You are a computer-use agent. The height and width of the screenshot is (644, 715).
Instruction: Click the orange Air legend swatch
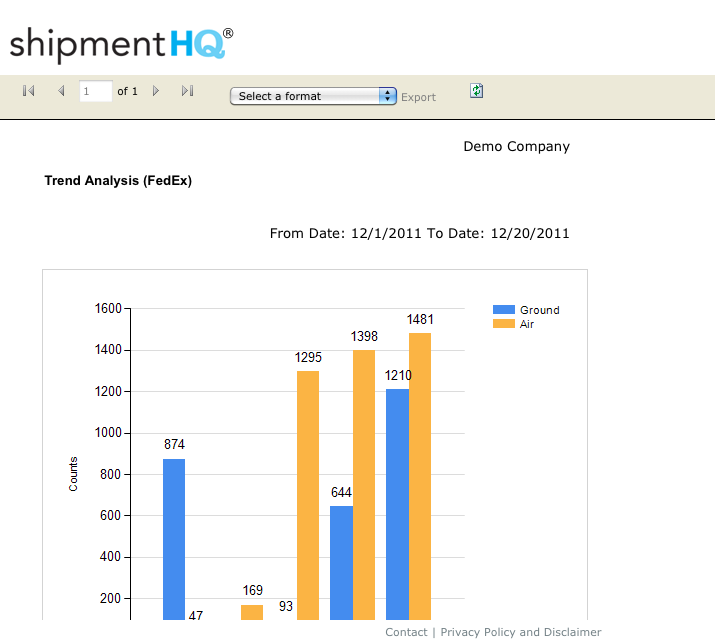(504, 323)
